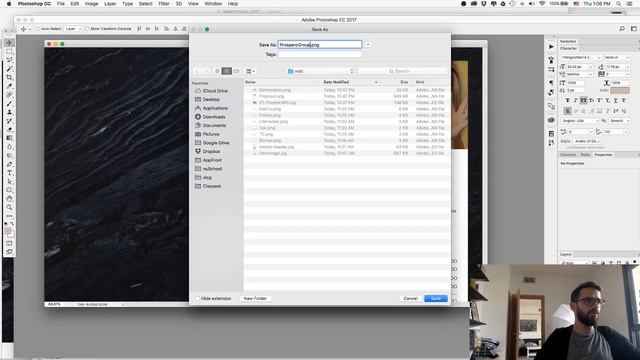Open the folder location pop-up menu
The height and width of the screenshot is (360, 640).
[x=320, y=71]
